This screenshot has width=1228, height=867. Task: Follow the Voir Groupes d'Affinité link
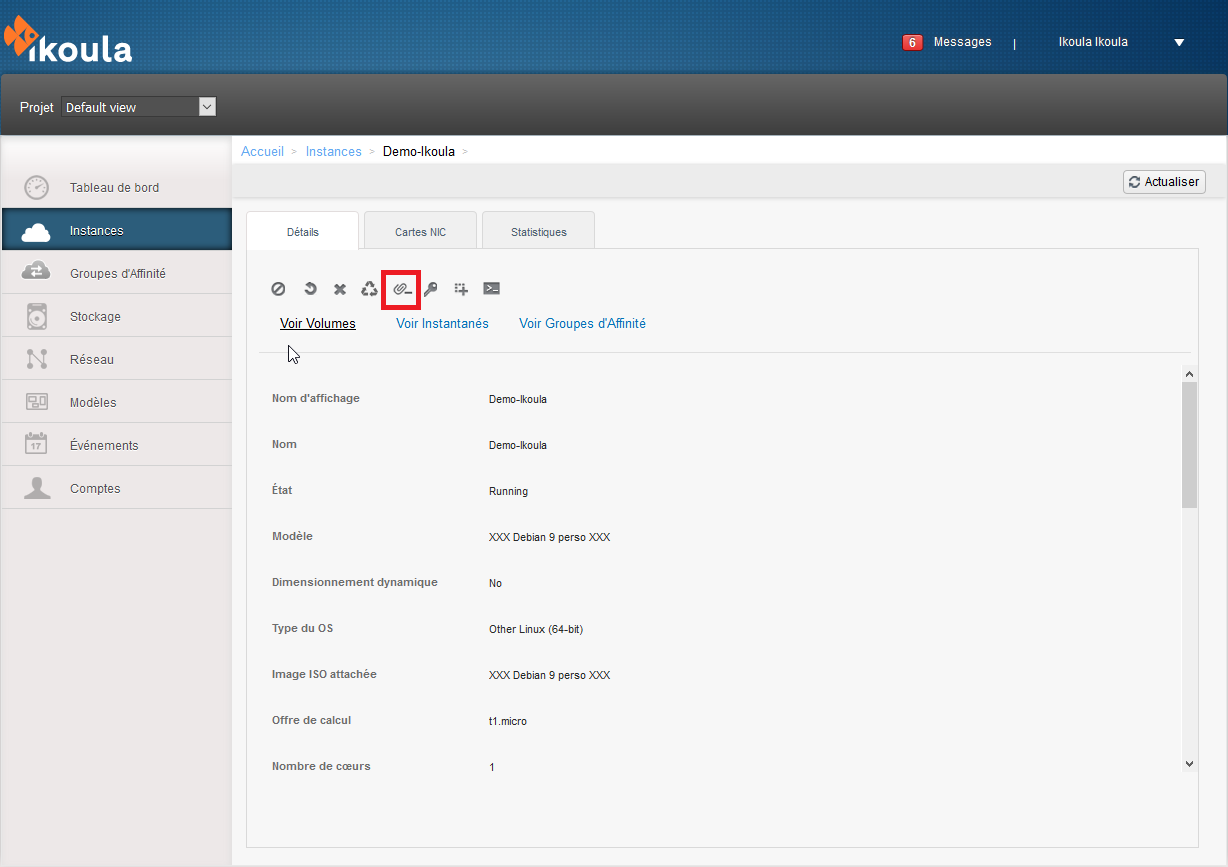pyautogui.click(x=582, y=323)
